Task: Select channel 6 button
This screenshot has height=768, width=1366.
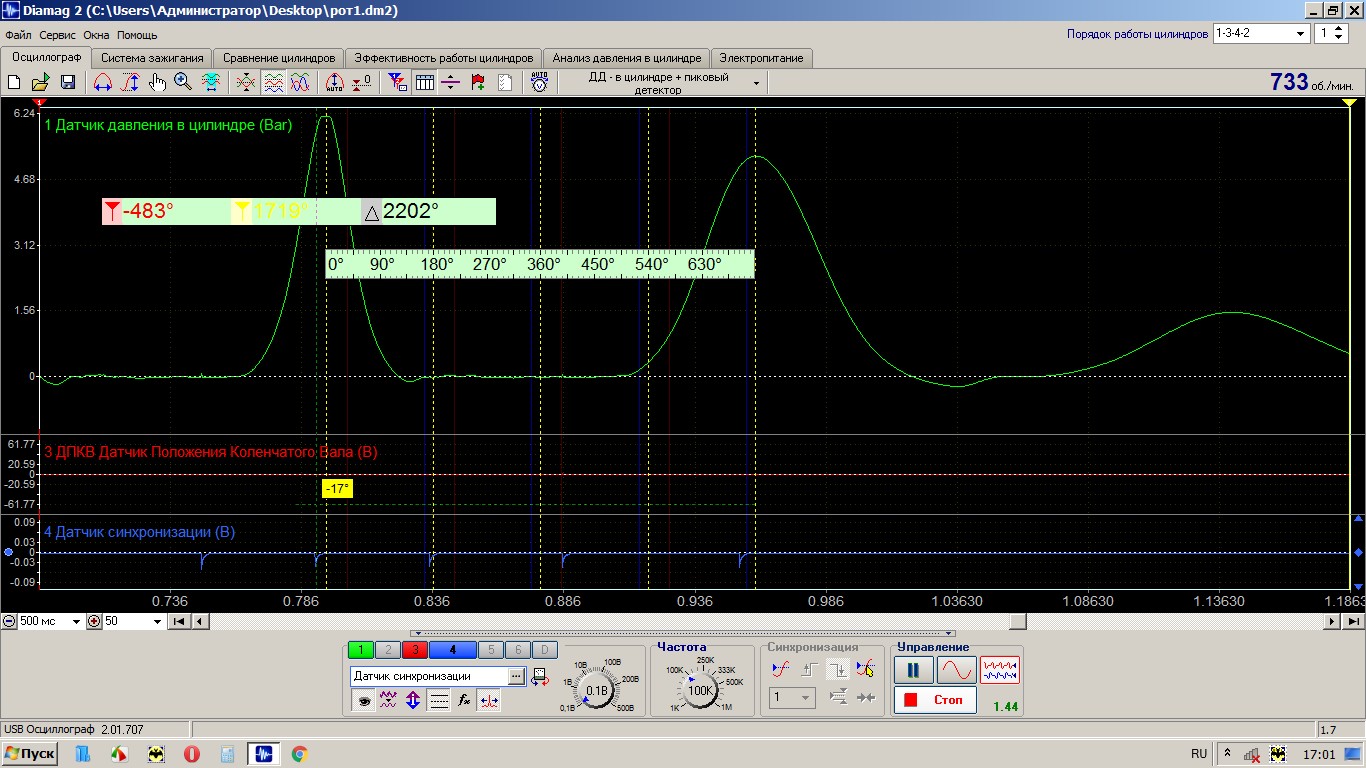Action: click(517, 650)
